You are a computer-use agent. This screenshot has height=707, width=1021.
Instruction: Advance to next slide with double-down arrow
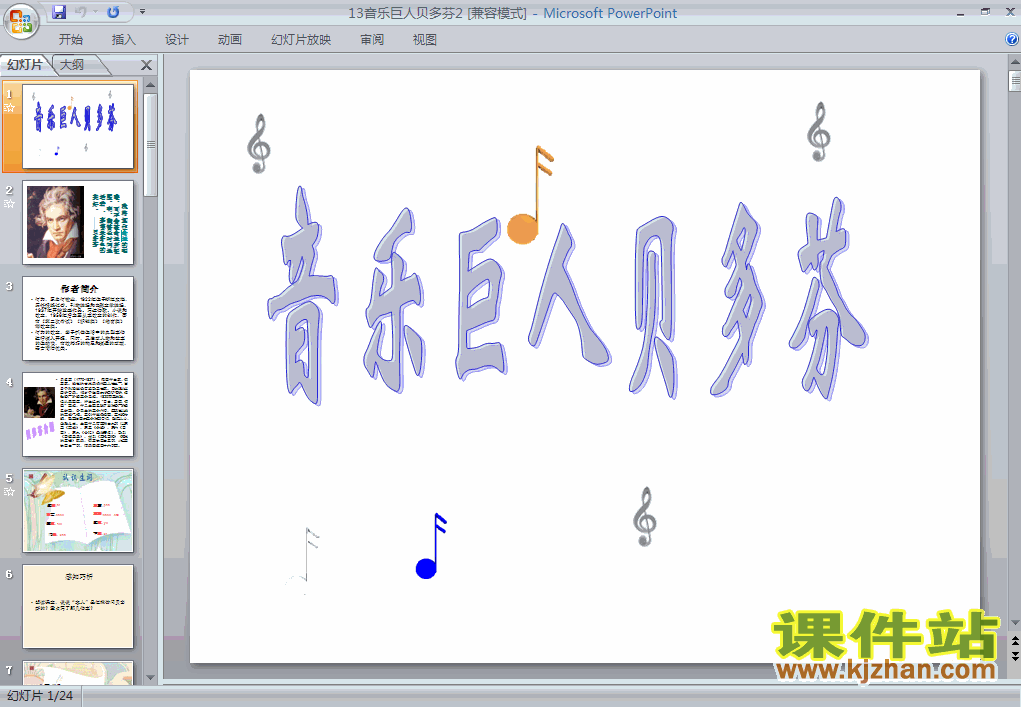click(1014, 656)
